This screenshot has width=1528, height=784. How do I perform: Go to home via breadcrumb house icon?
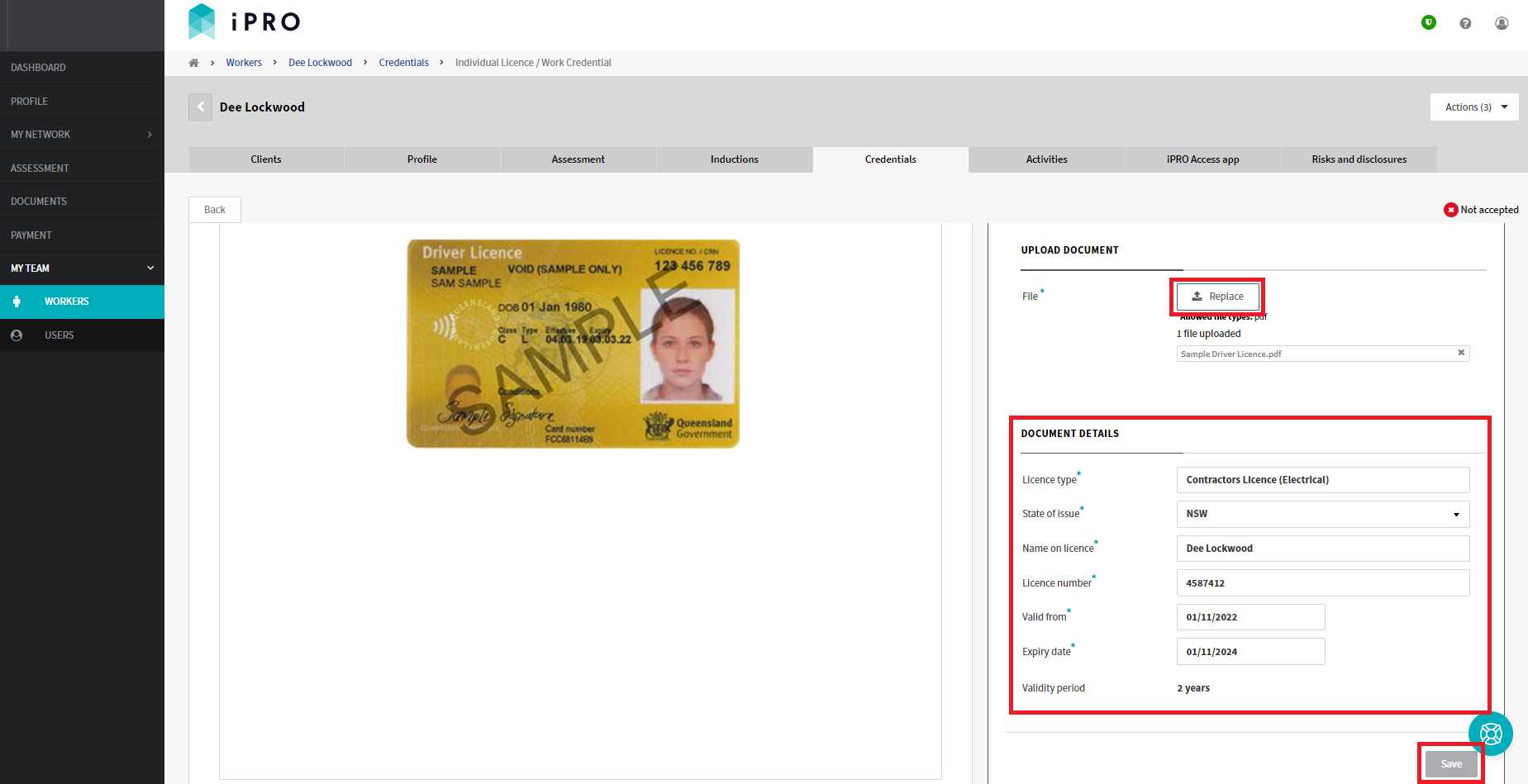click(193, 63)
